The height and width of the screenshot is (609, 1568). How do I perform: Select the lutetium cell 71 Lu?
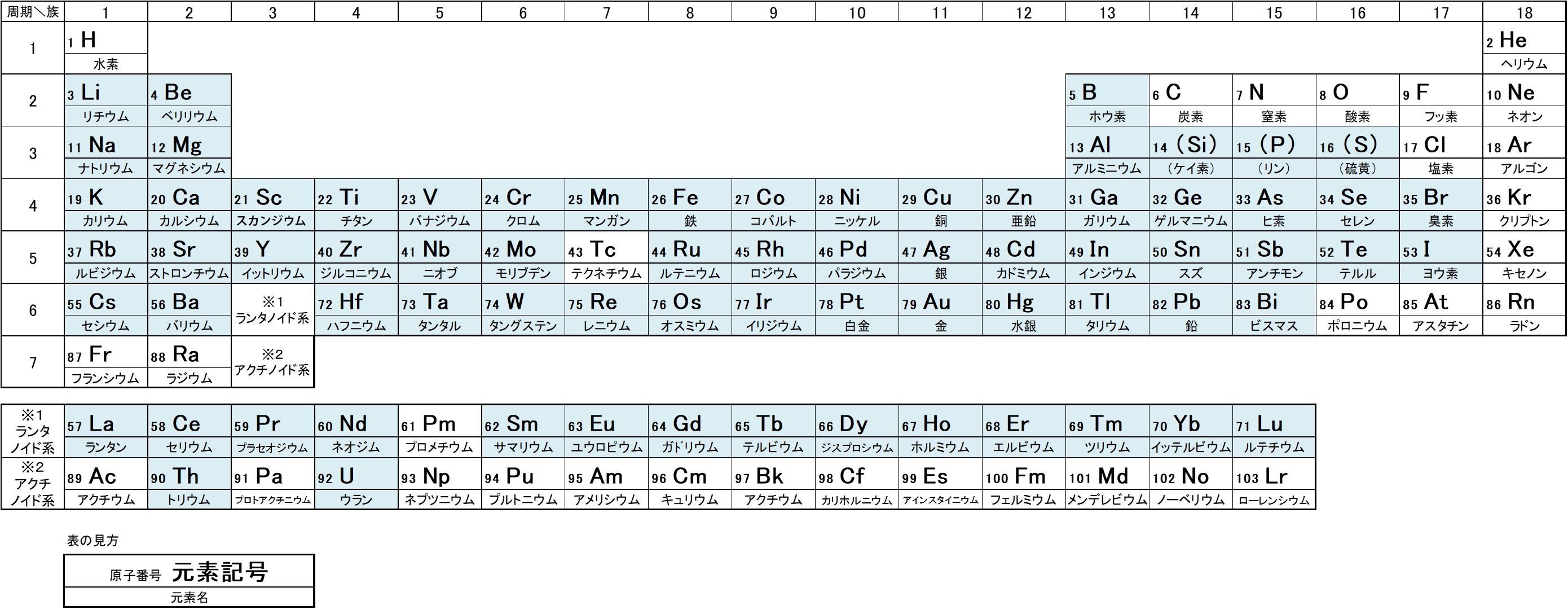1274,431
